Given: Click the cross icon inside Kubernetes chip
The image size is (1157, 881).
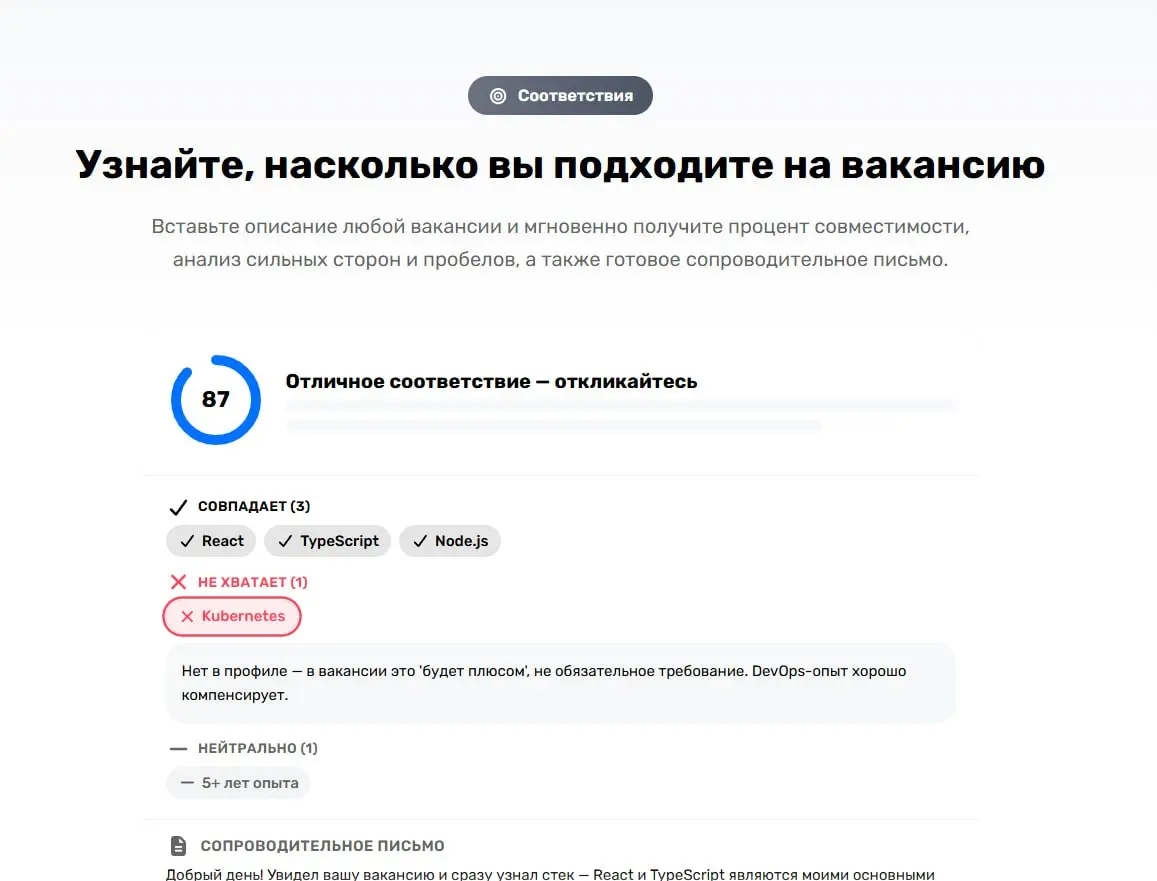Looking at the screenshot, I should point(187,616).
